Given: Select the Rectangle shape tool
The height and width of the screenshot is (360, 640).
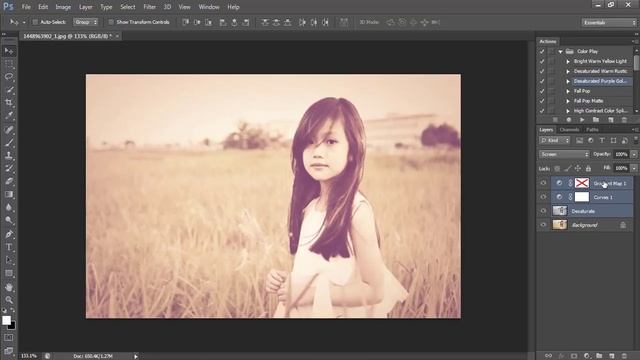Looking at the screenshot, I should coord(9,273).
